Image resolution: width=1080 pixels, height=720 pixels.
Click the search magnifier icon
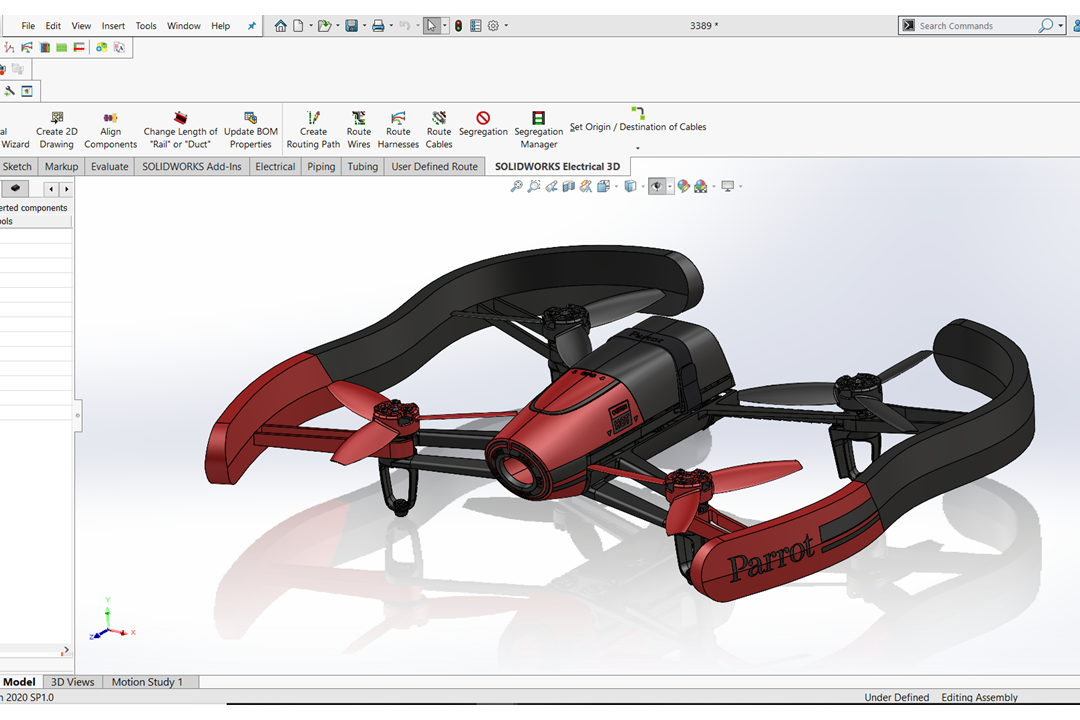point(1046,25)
